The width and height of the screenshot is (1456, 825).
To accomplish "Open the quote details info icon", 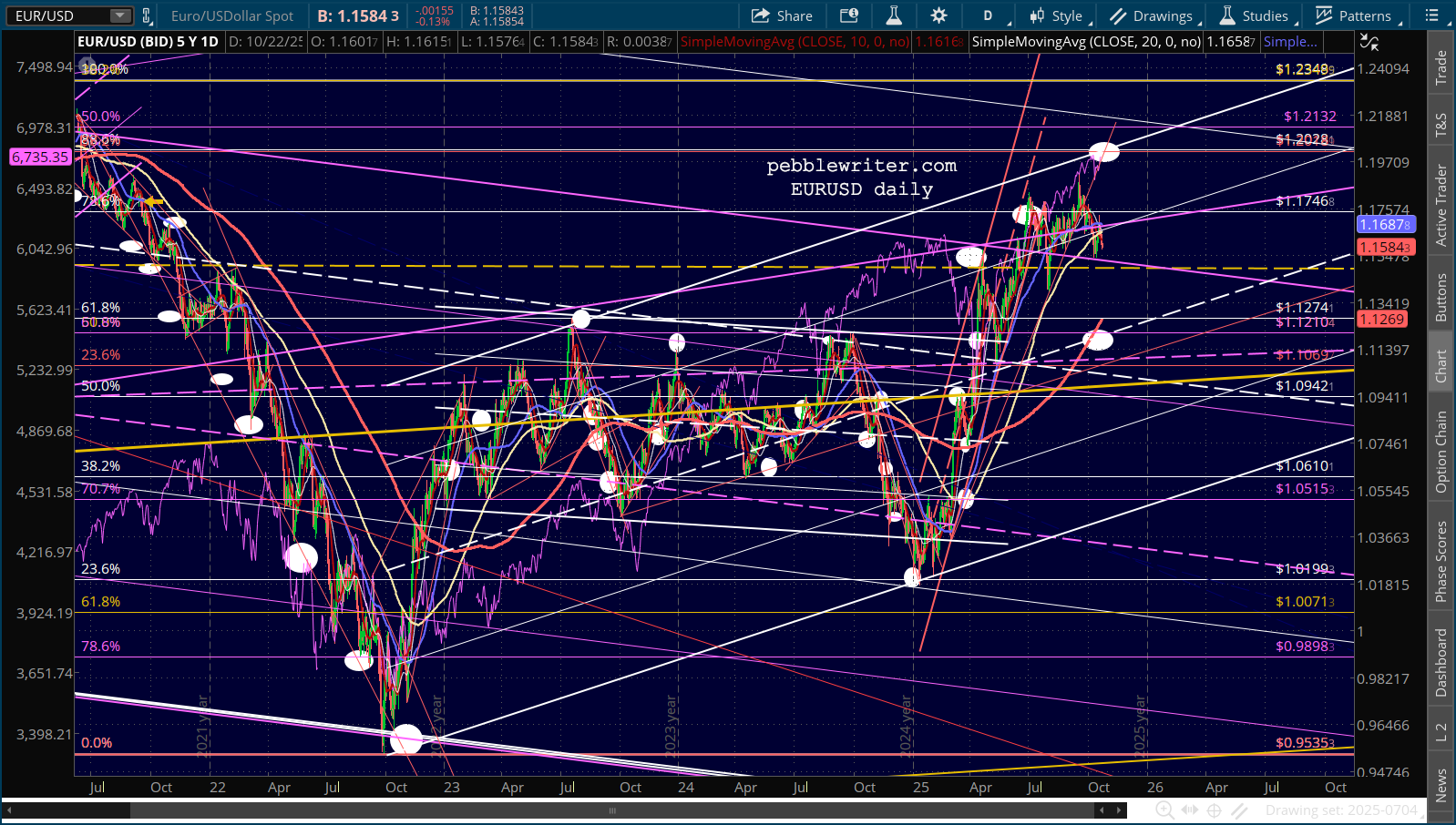I will click(849, 15).
